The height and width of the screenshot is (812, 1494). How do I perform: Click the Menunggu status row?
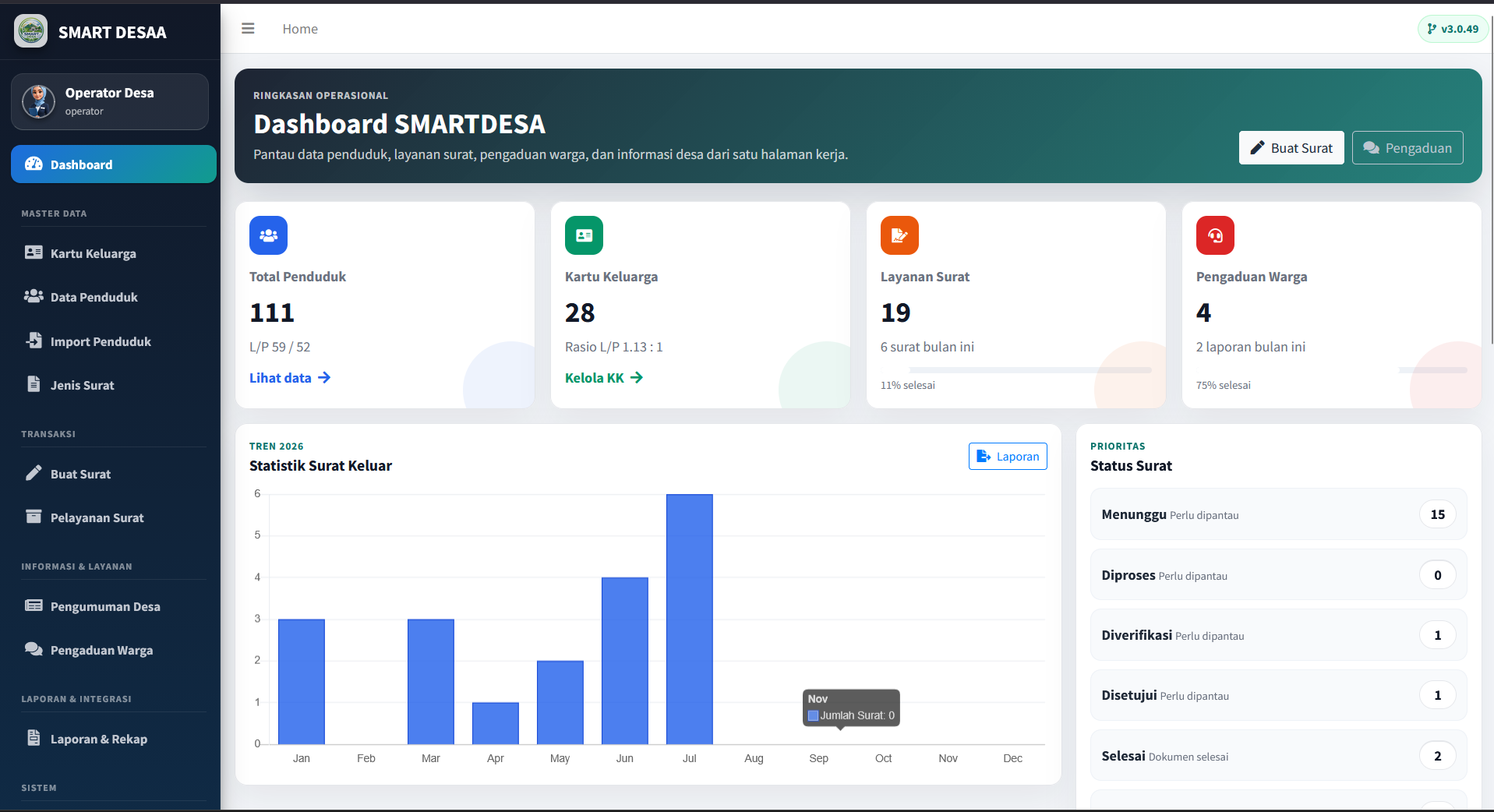click(x=1278, y=514)
